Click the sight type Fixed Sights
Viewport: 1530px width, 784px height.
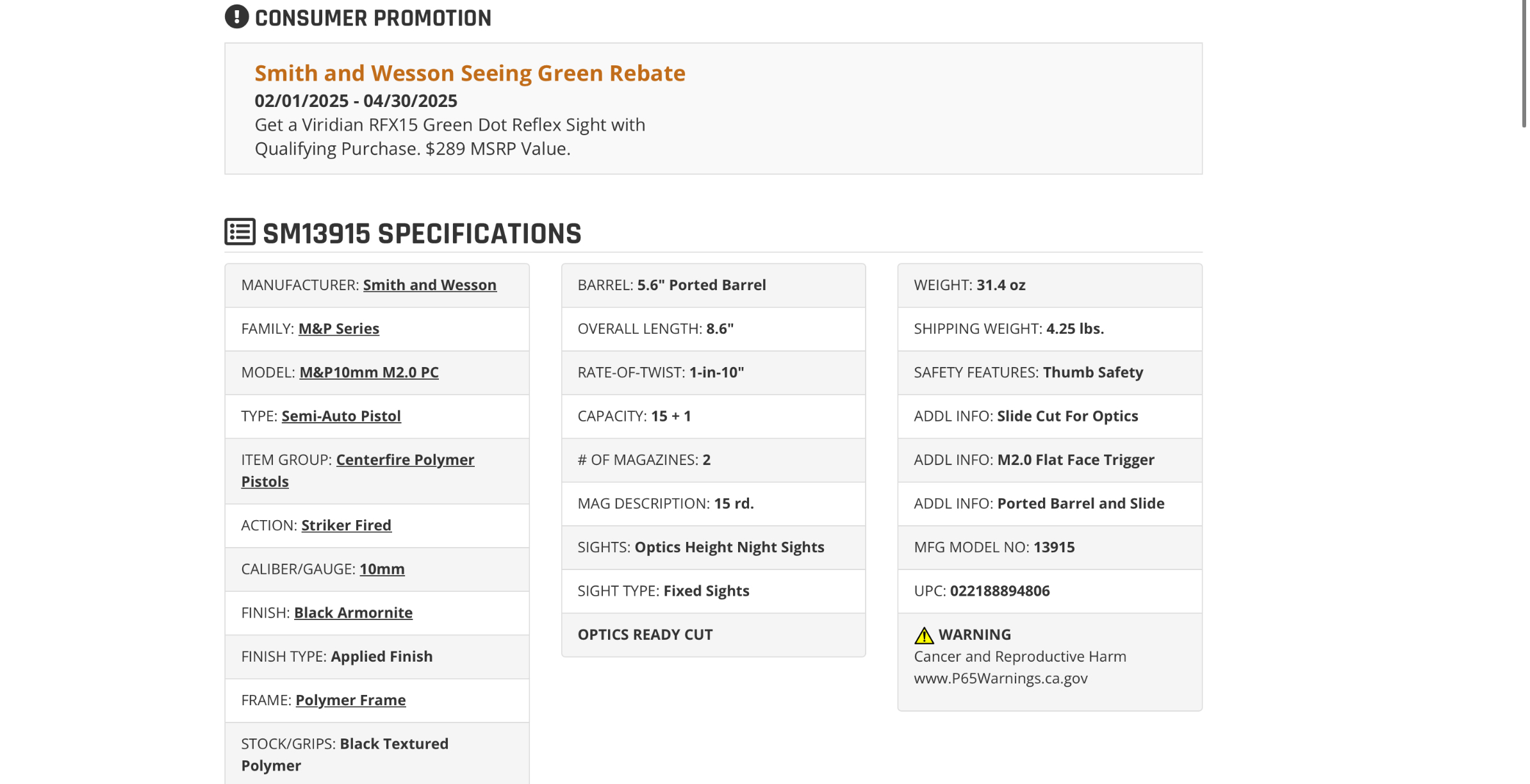coord(706,591)
